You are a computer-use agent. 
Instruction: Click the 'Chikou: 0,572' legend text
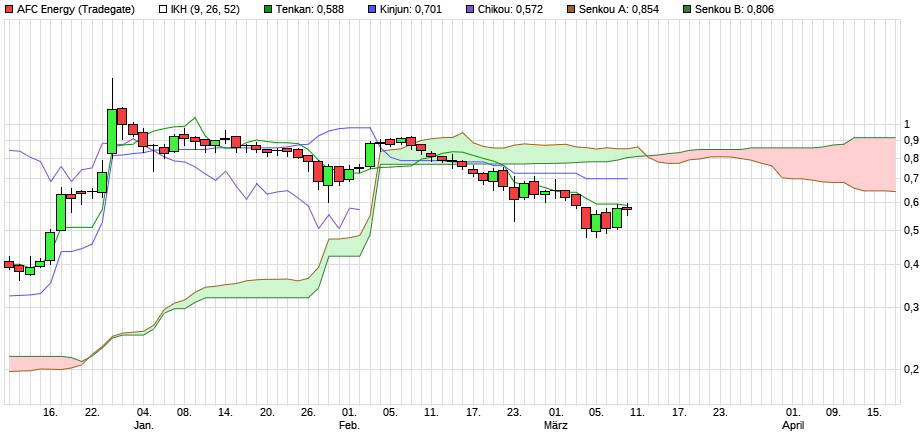click(x=511, y=9)
